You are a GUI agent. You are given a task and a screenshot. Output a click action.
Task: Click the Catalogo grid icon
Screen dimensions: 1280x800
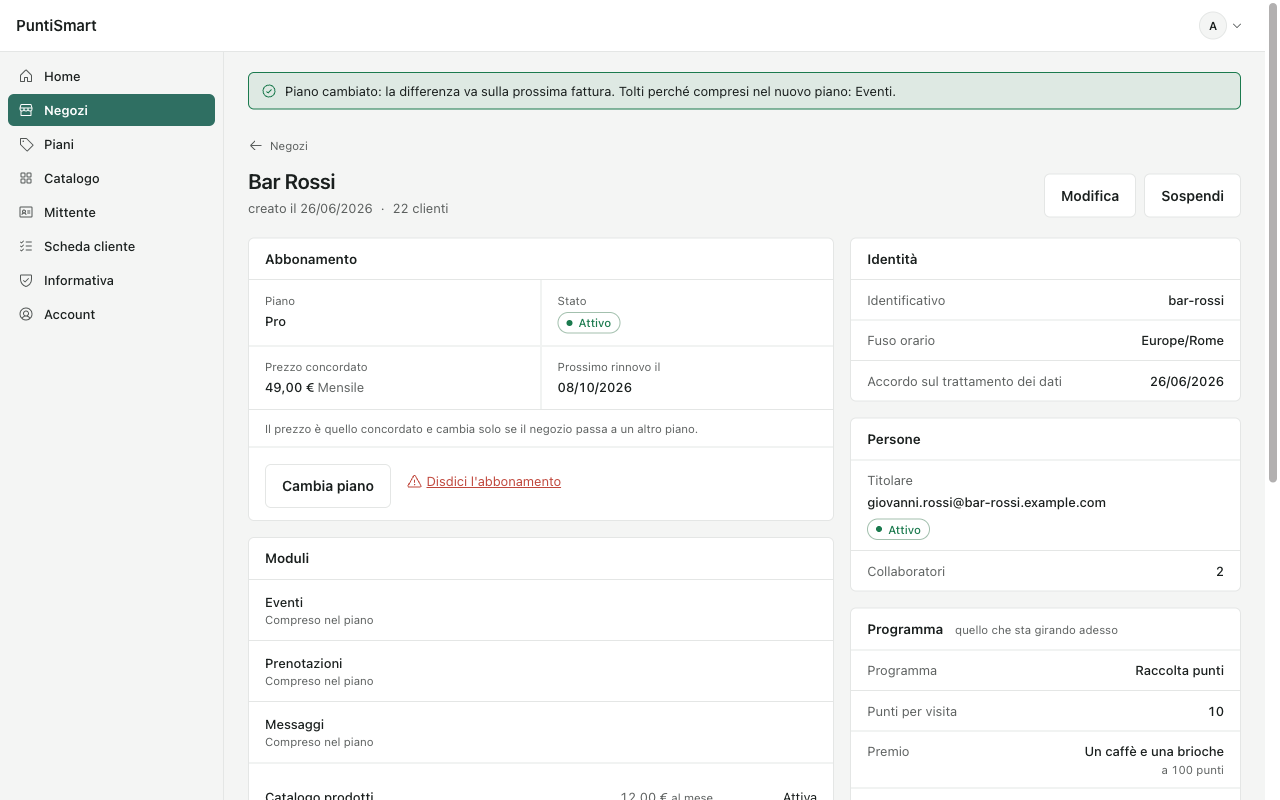pyautogui.click(x=26, y=178)
